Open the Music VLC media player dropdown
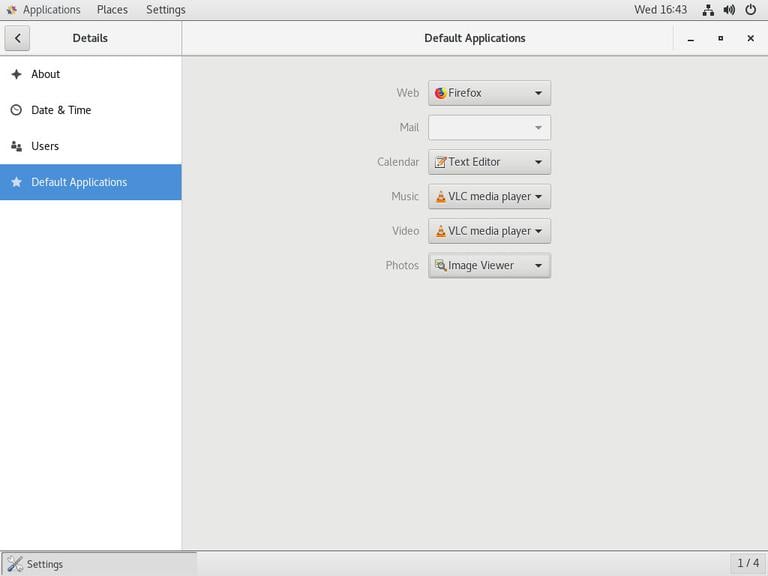Screen dimensions: 768x576 tap(489, 197)
